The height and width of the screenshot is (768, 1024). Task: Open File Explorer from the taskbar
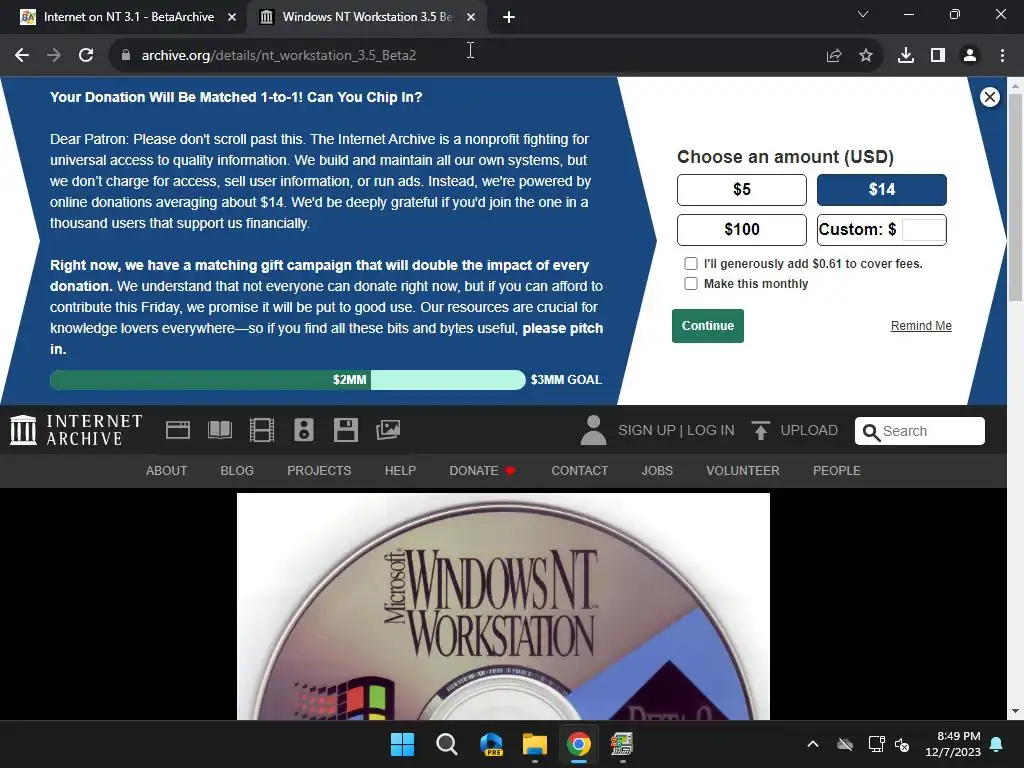[x=535, y=744]
